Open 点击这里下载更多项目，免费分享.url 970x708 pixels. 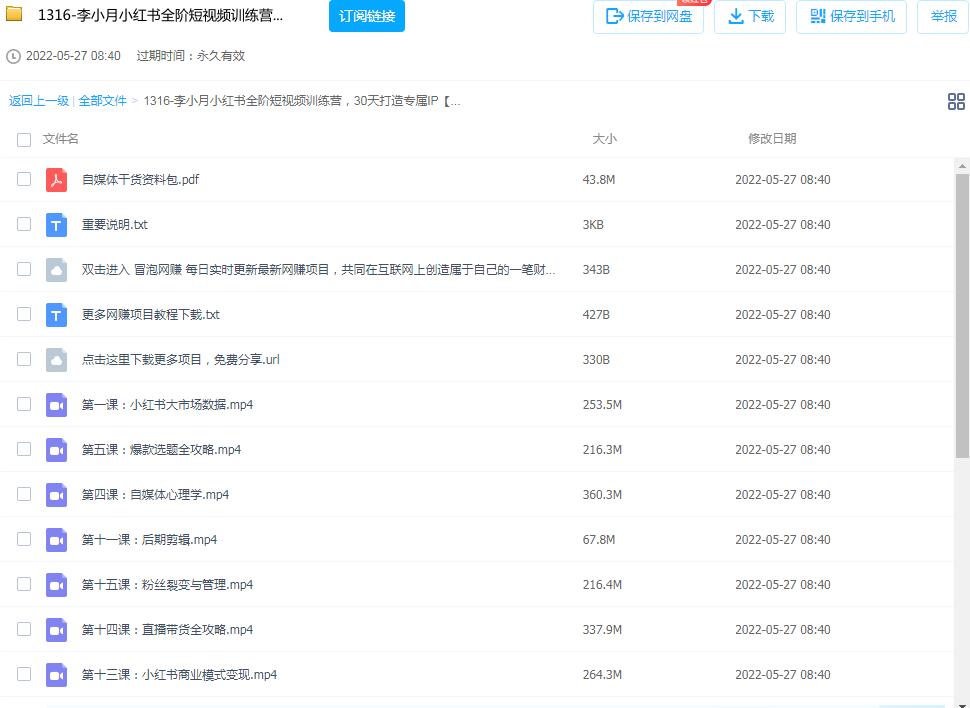[181, 360]
